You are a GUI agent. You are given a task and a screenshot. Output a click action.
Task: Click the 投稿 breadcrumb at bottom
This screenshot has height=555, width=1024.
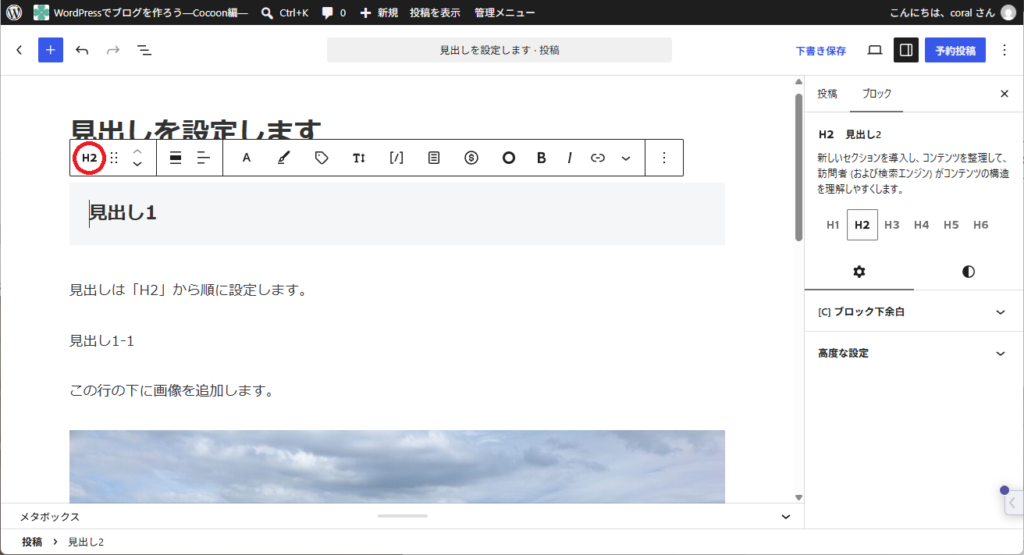pos(31,542)
